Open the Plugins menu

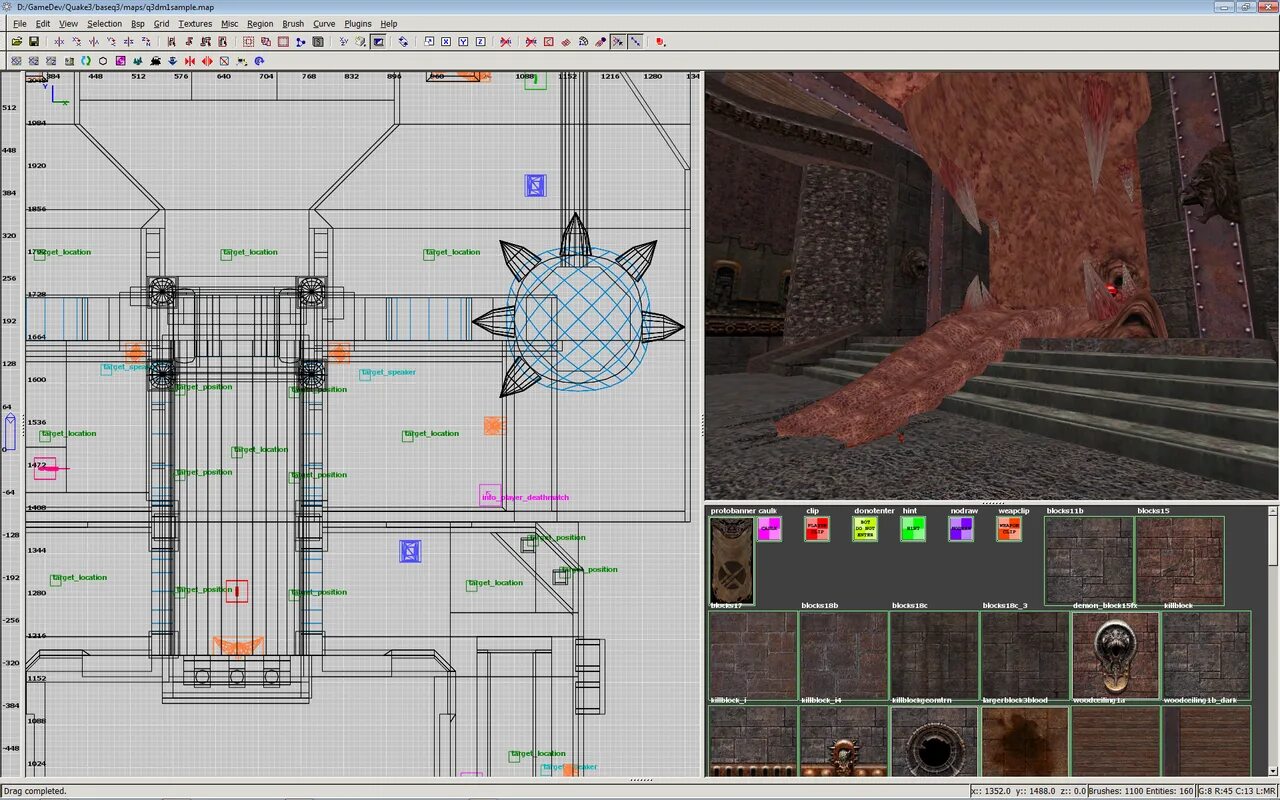358,24
